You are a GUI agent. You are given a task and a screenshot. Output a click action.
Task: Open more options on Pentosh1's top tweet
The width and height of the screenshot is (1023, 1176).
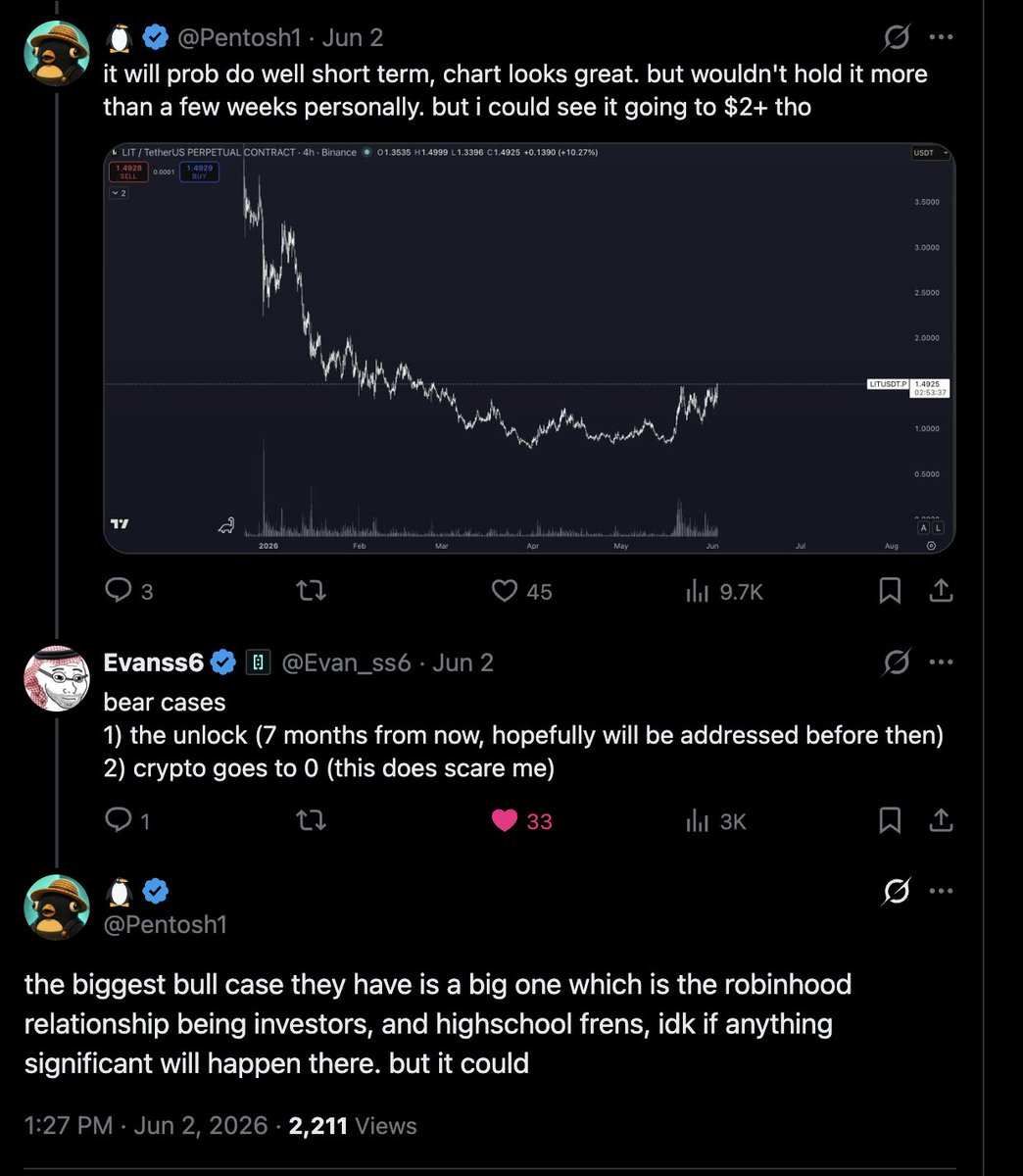pos(941,37)
